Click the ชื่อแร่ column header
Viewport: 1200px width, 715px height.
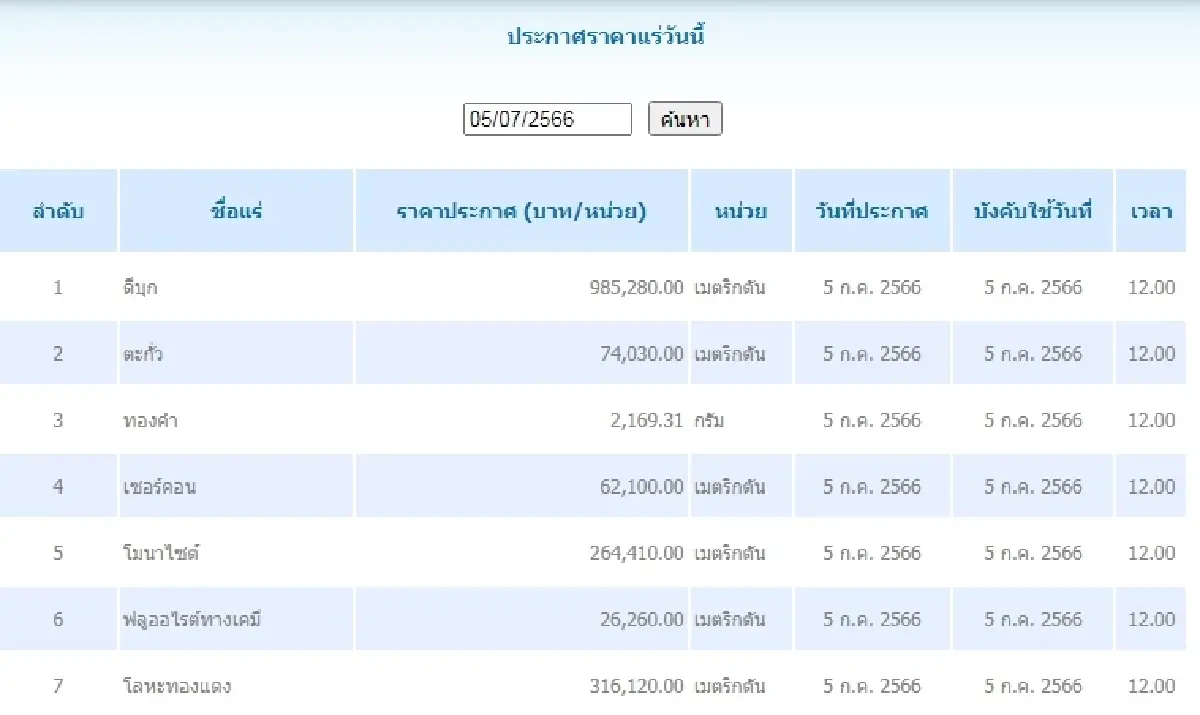click(x=237, y=211)
